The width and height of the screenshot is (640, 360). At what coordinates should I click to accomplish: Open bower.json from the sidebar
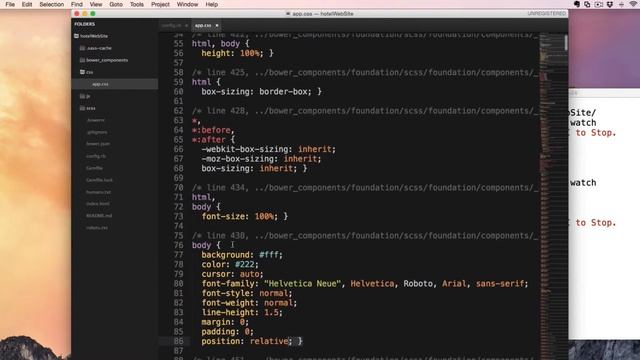click(x=98, y=144)
